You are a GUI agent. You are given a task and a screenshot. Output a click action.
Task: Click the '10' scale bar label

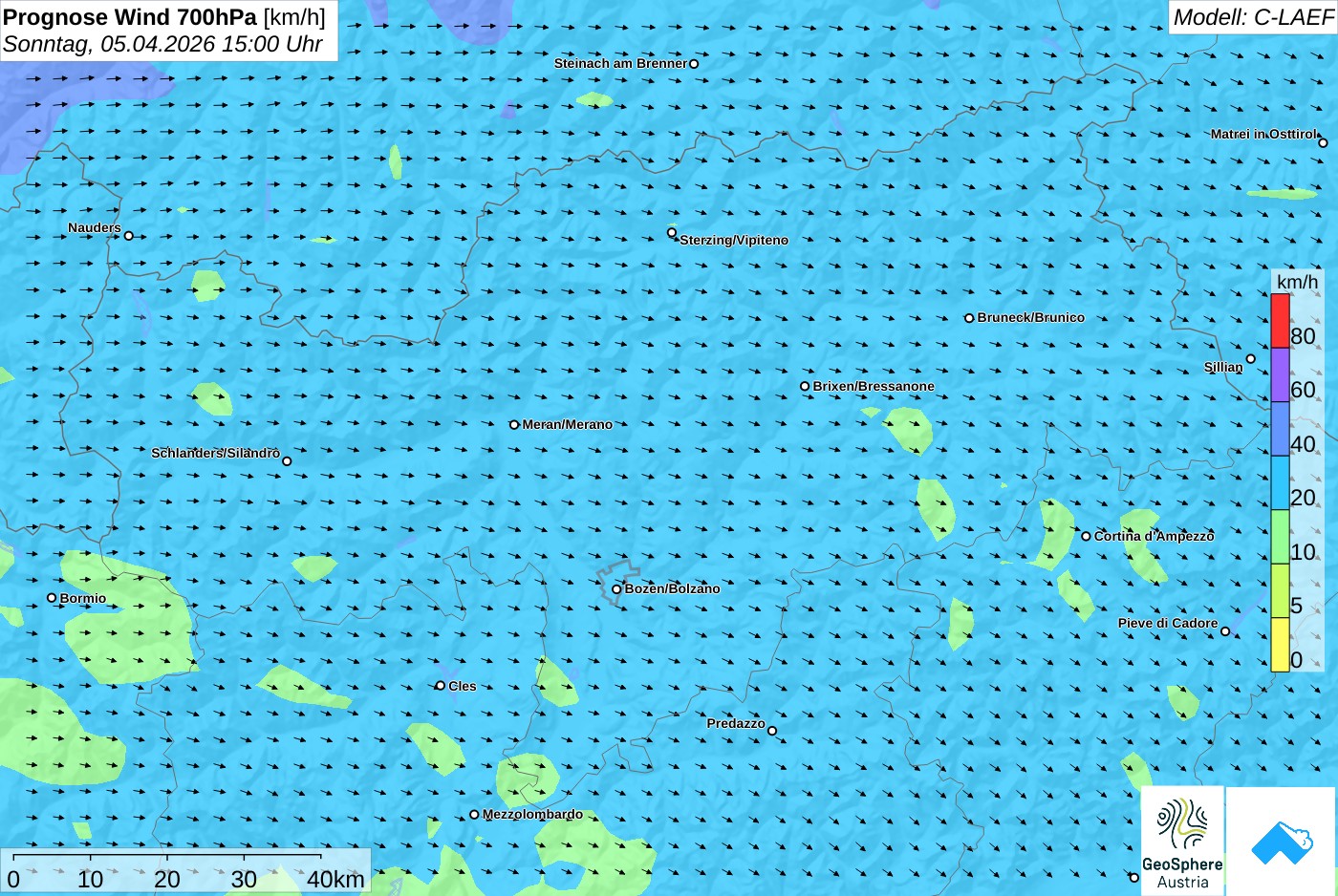(90, 880)
